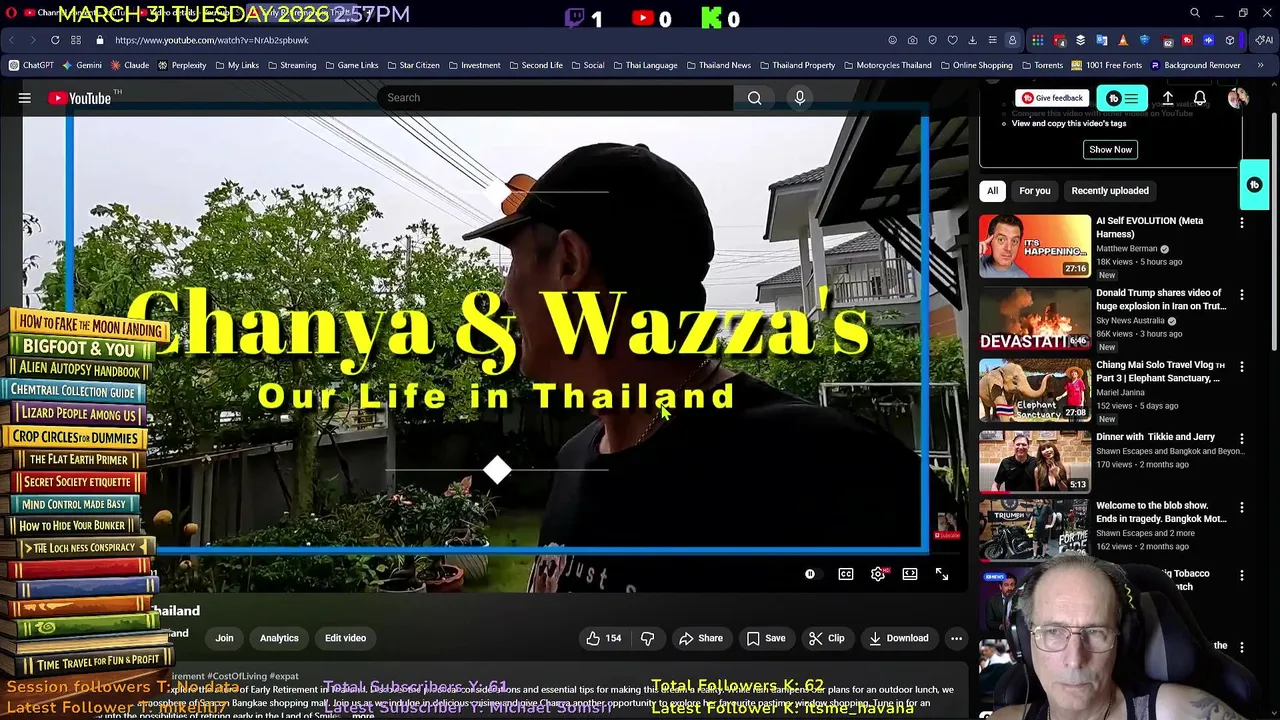Screen dimensions: 1280x720
Task: Open the Background Remover bookmark
Action: pyautogui.click(x=1196, y=65)
